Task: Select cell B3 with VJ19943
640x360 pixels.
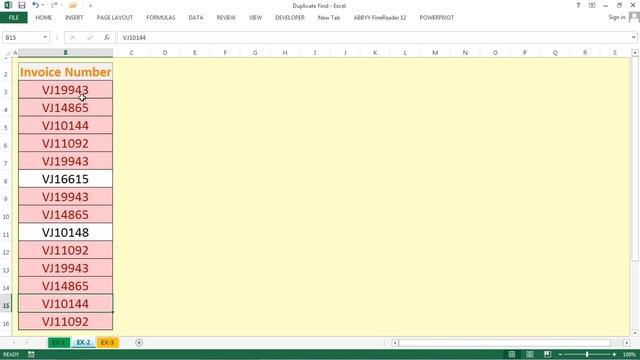Action: pyautogui.click(x=65, y=90)
